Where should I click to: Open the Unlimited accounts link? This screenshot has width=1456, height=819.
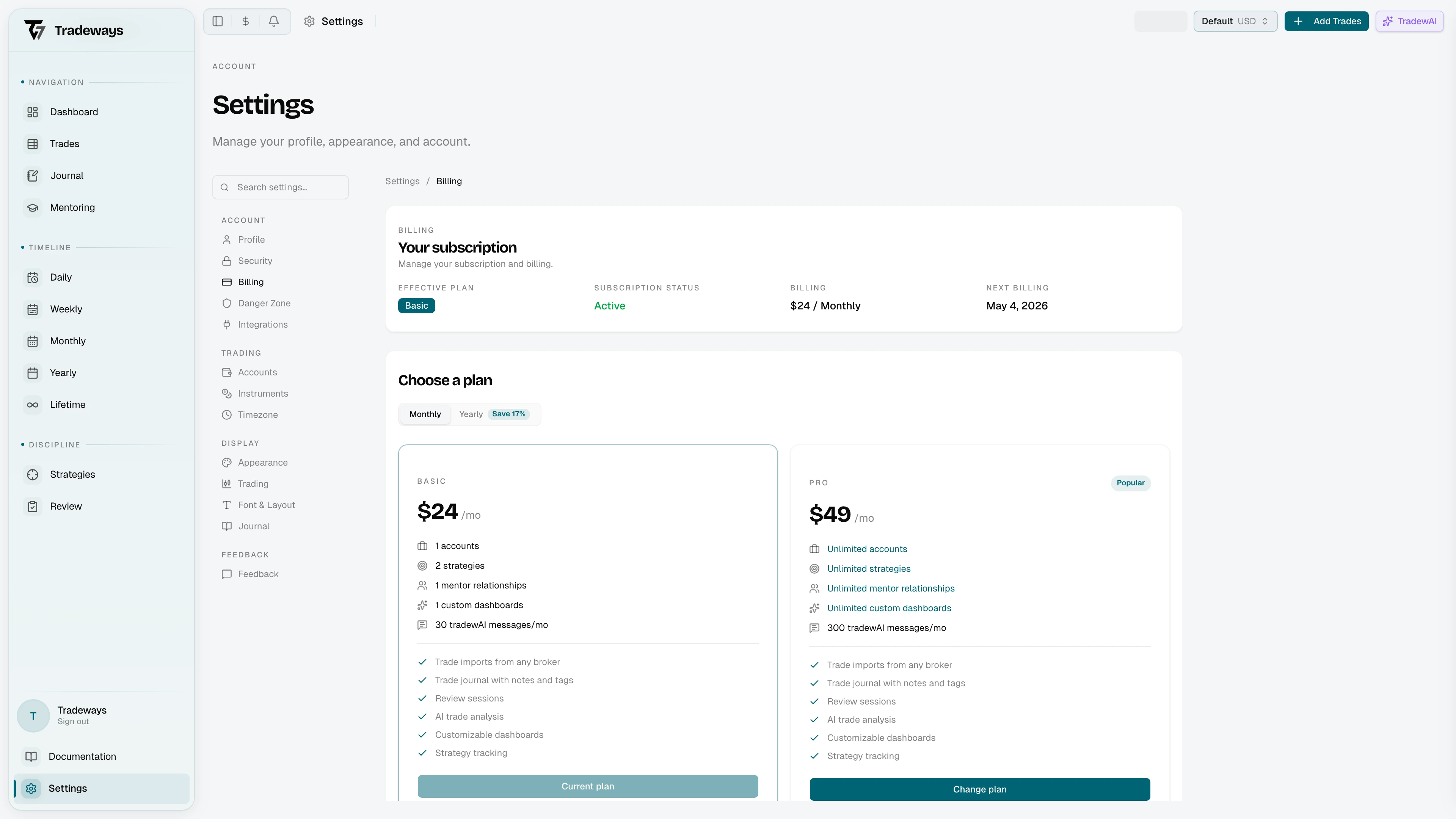[867, 549]
